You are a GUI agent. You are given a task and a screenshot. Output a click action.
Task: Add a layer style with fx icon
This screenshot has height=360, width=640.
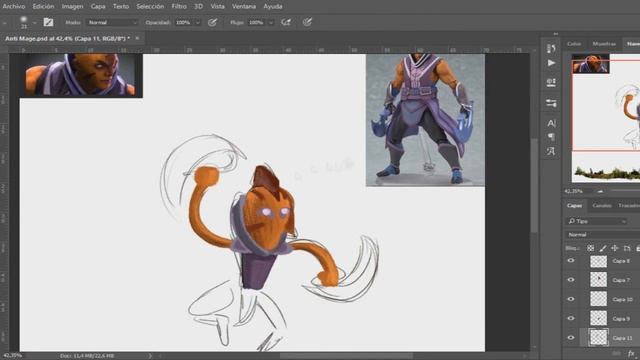[x=631, y=354]
